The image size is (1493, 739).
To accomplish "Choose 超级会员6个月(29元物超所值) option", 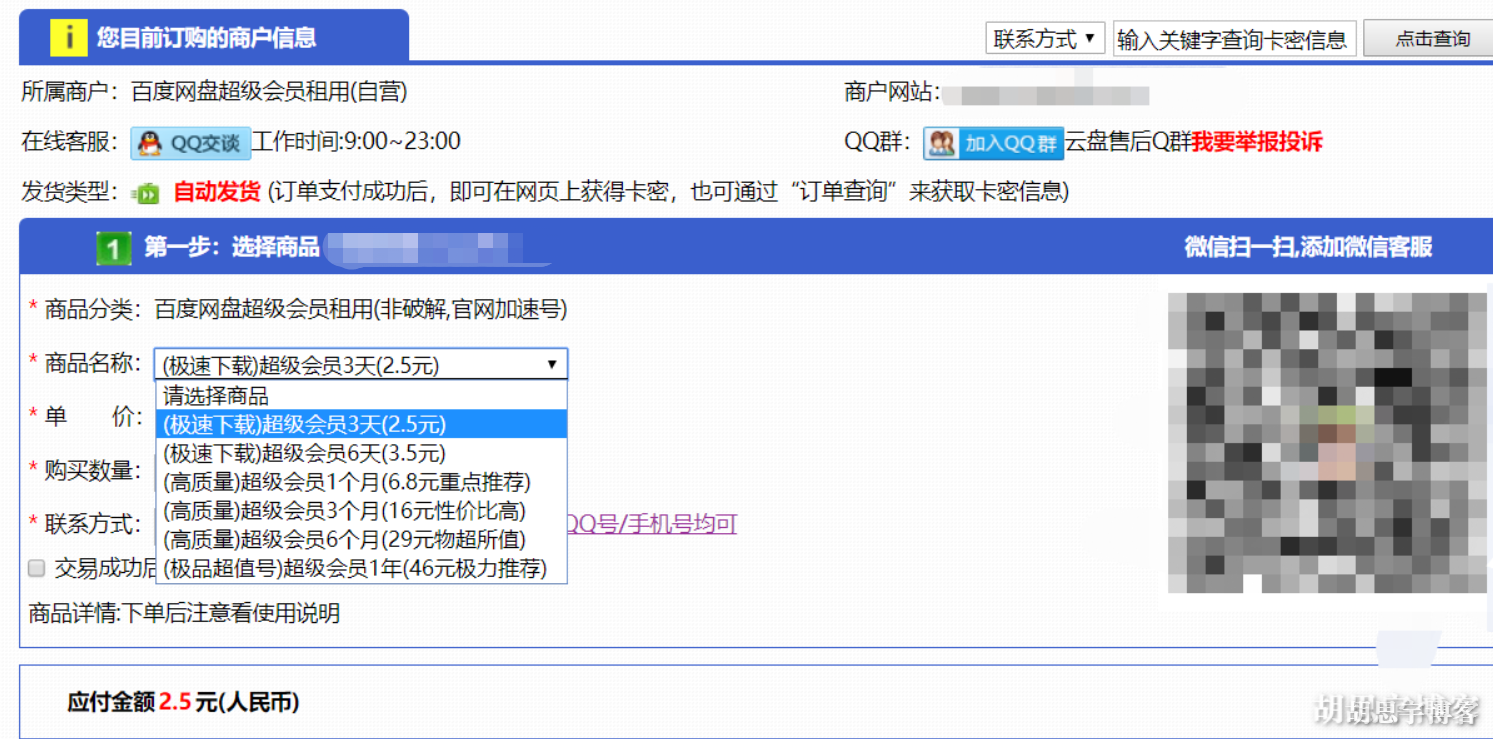I will pos(361,540).
